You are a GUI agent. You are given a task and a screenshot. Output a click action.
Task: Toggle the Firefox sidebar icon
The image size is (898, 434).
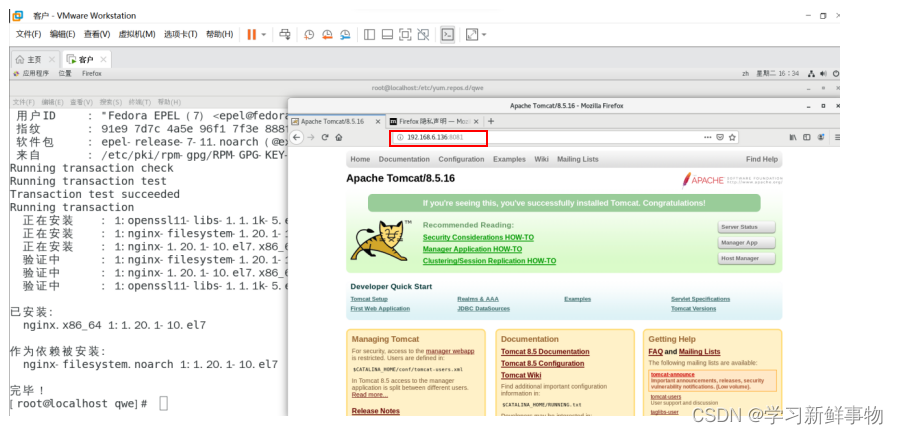tap(807, 137)
